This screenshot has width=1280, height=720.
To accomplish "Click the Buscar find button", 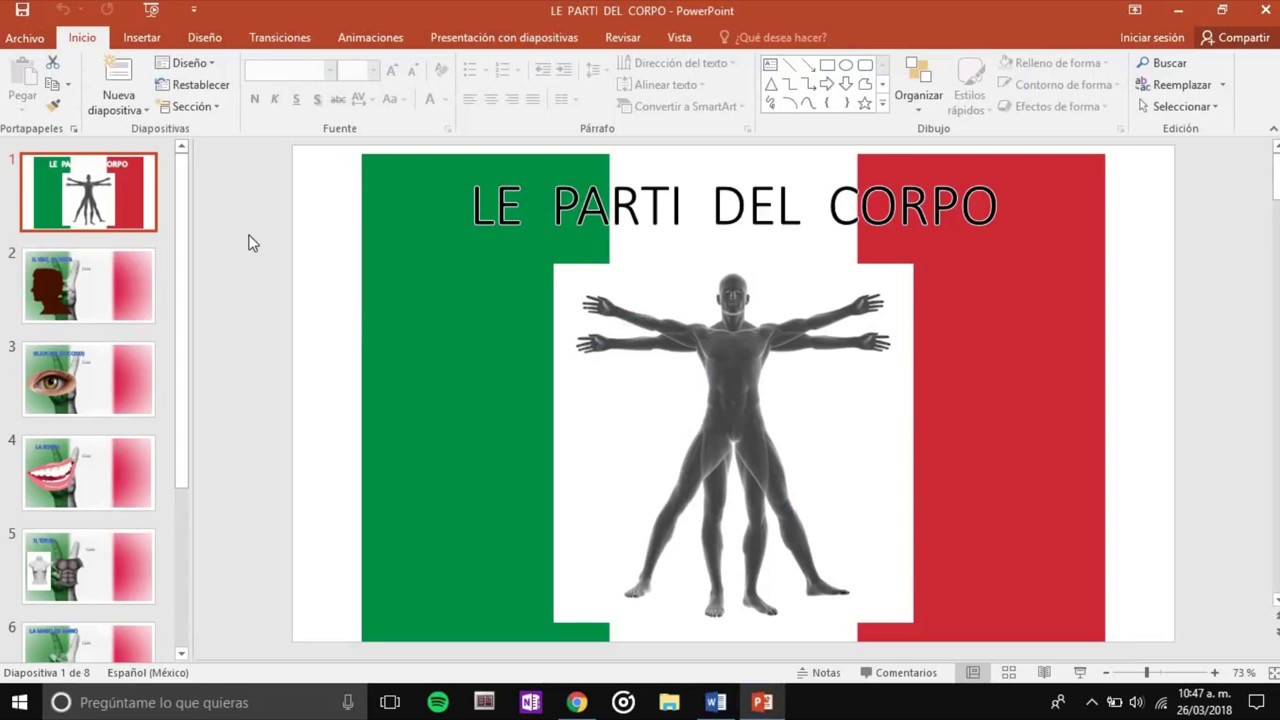I will (1161, 63).
